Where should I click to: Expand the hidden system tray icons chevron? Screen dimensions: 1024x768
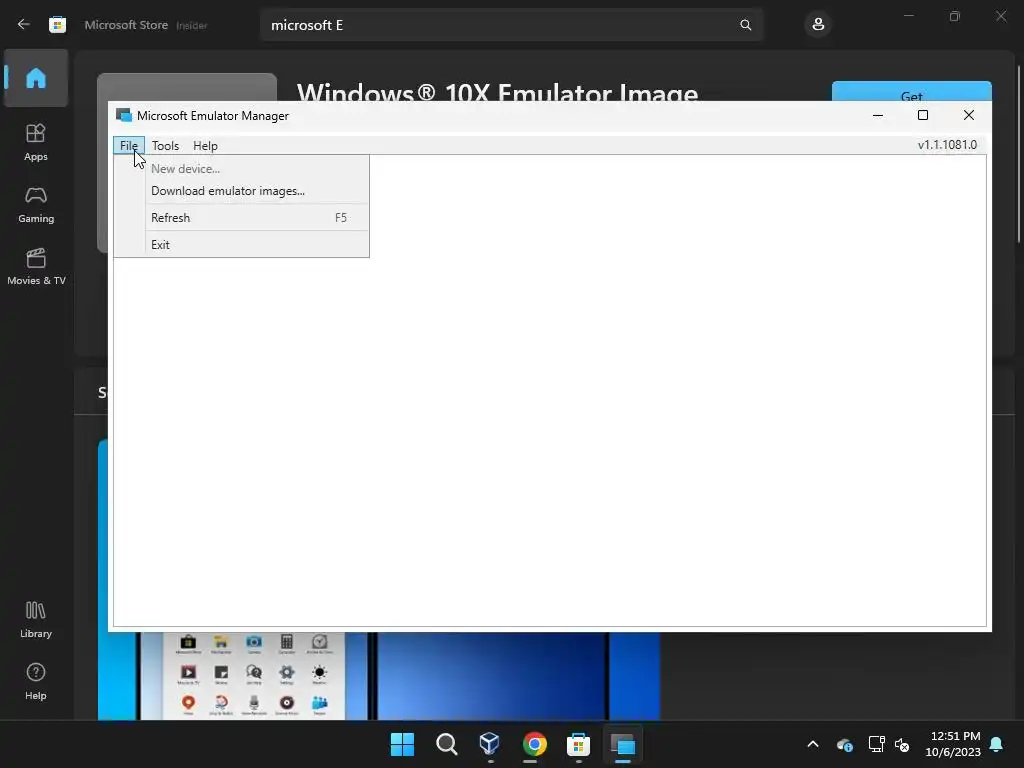[813, 744]
